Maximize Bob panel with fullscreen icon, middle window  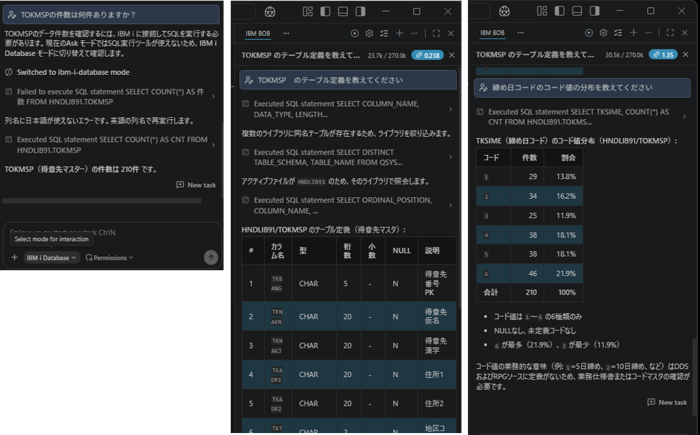click(436, 33)
